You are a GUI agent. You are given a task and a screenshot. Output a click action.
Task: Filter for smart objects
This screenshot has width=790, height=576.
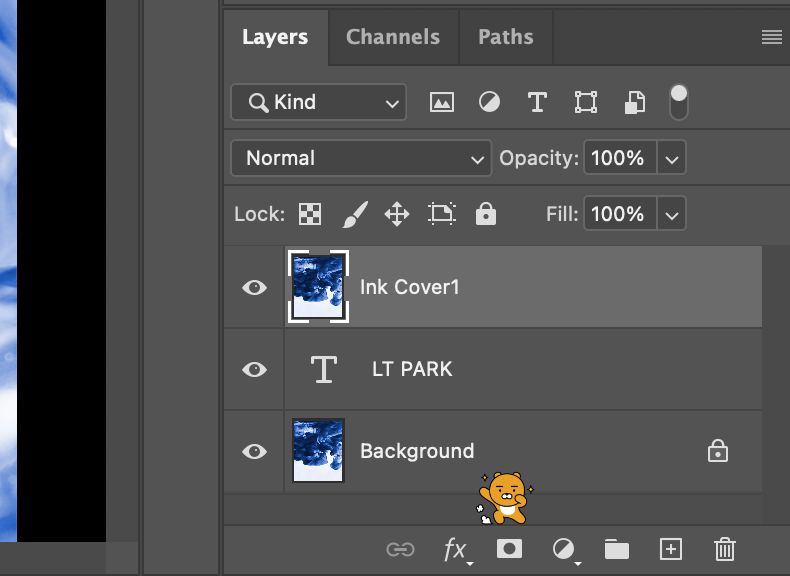point(635,102)
